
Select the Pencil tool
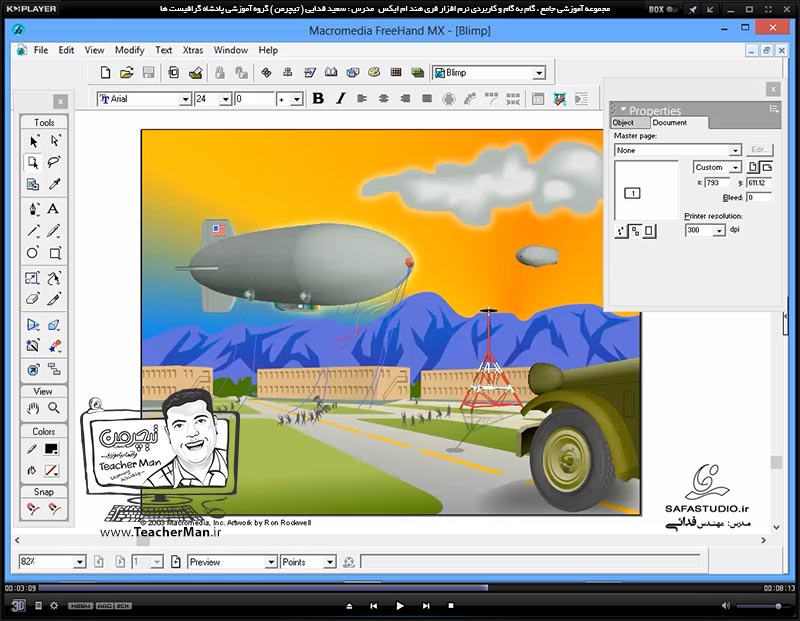(54, 231)
